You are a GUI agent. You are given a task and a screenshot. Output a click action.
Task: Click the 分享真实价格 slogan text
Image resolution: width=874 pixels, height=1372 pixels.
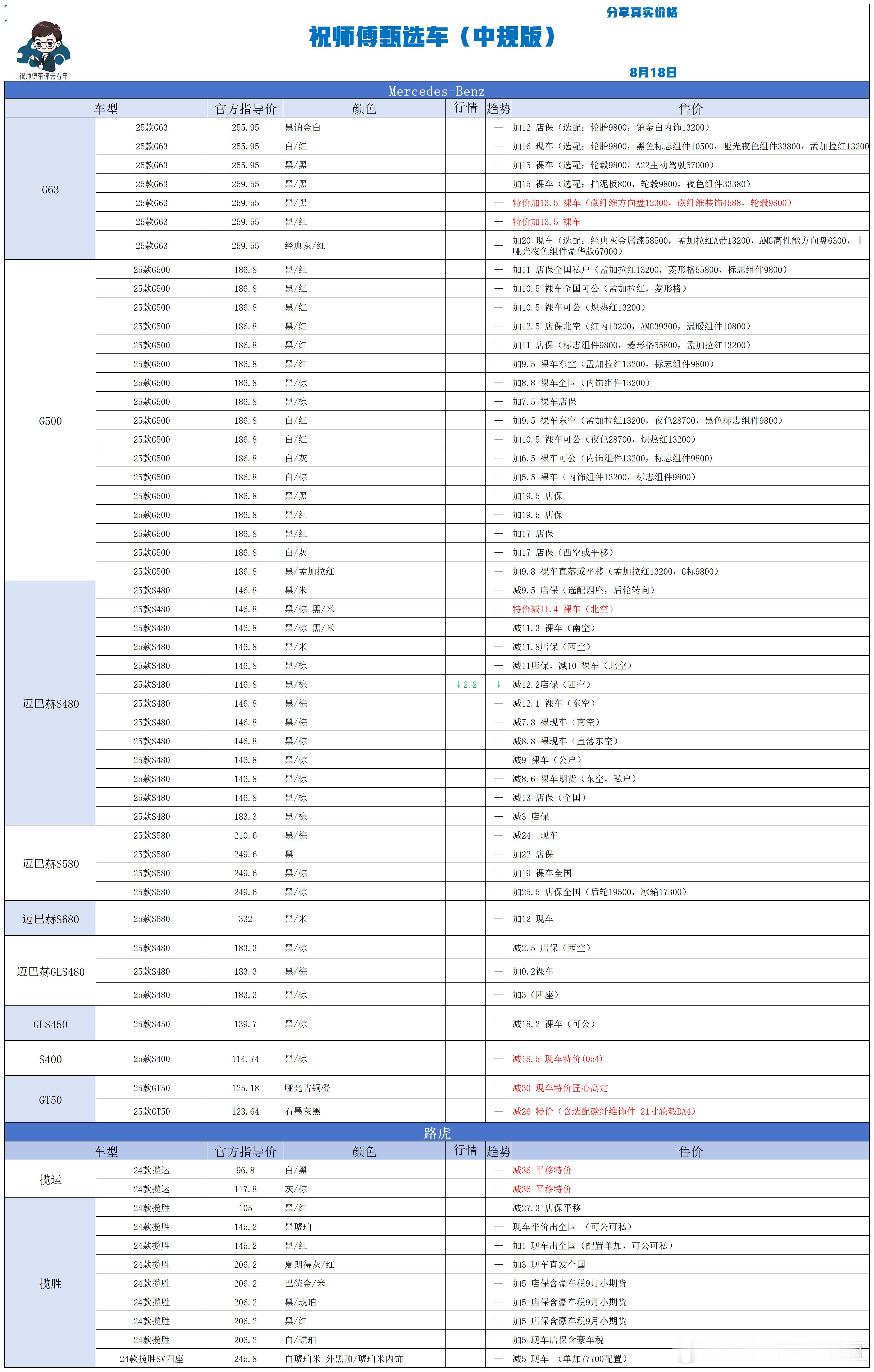(x=642, y=13)
